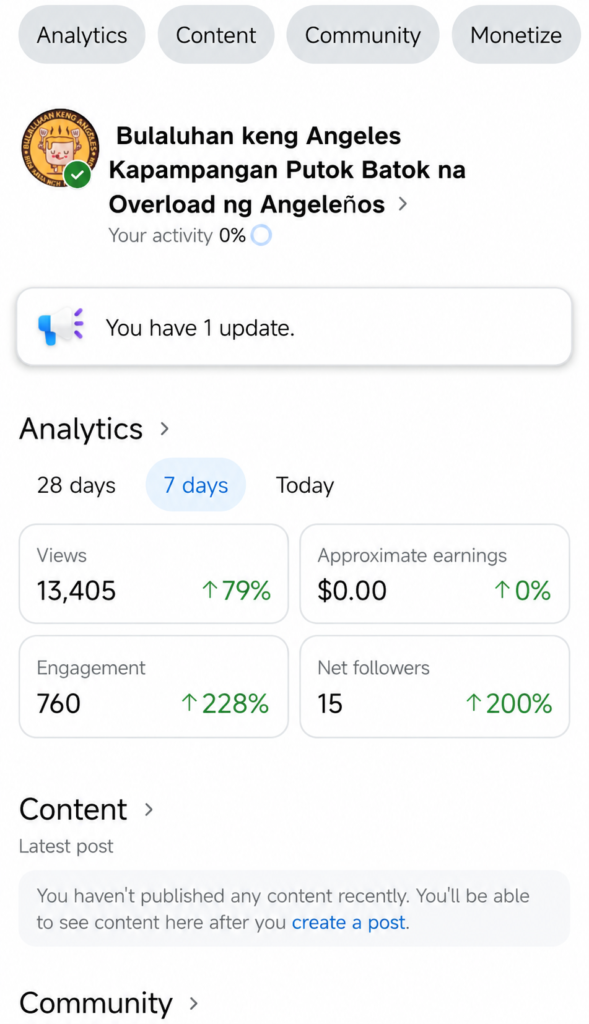Open the Approximate earnings card
This screenshot has height=1024, width=589.
[435, 574]
